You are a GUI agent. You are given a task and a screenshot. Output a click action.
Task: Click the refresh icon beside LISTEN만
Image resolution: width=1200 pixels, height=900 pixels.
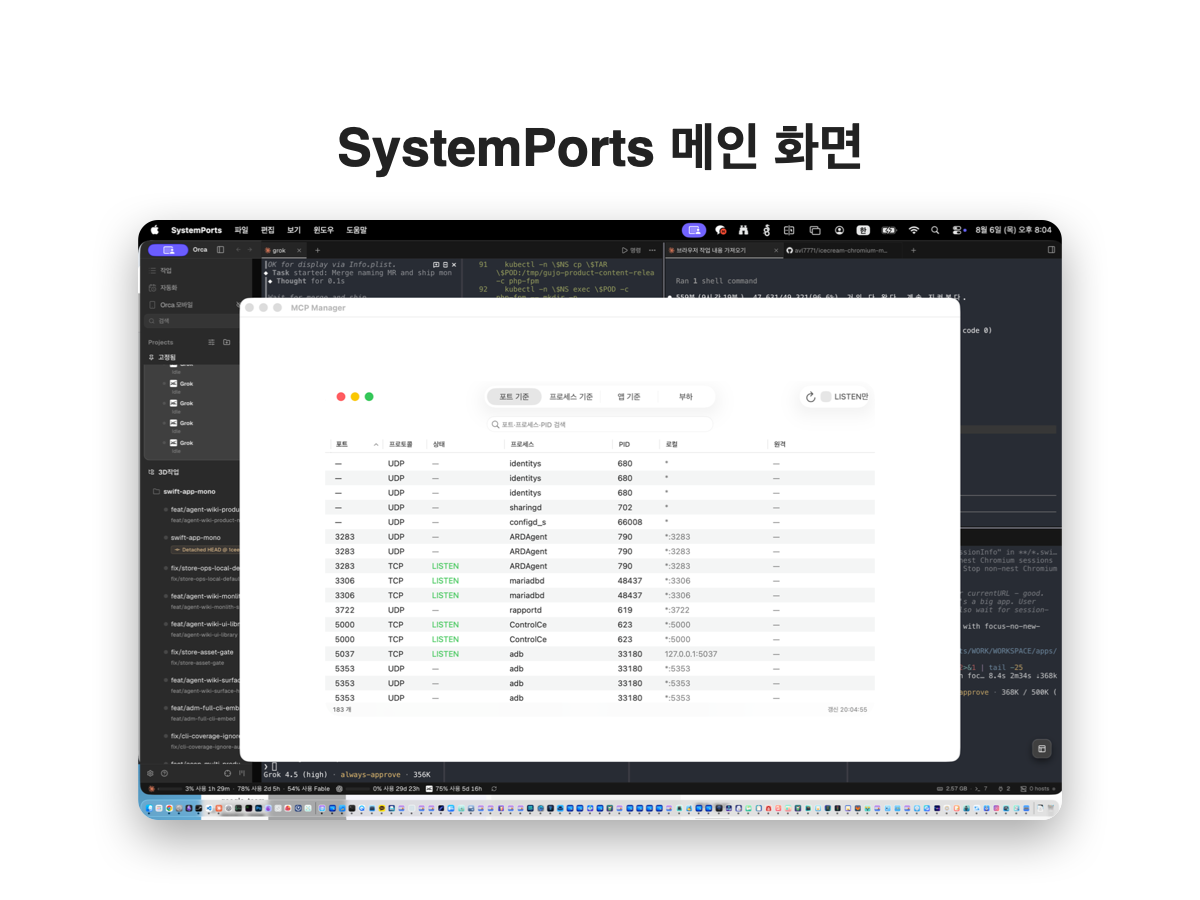tap(811, 397)
